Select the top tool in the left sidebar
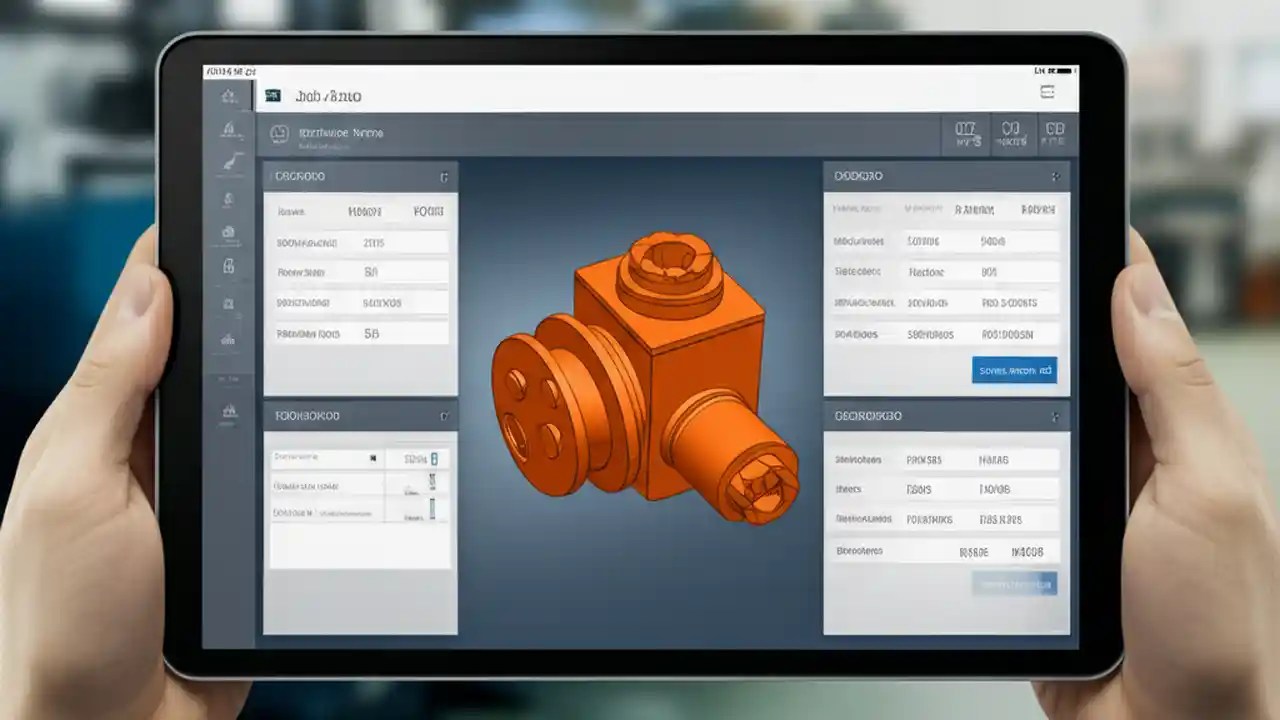The height and width of the screenshot is (720, 1280). [x=230, y=95]
